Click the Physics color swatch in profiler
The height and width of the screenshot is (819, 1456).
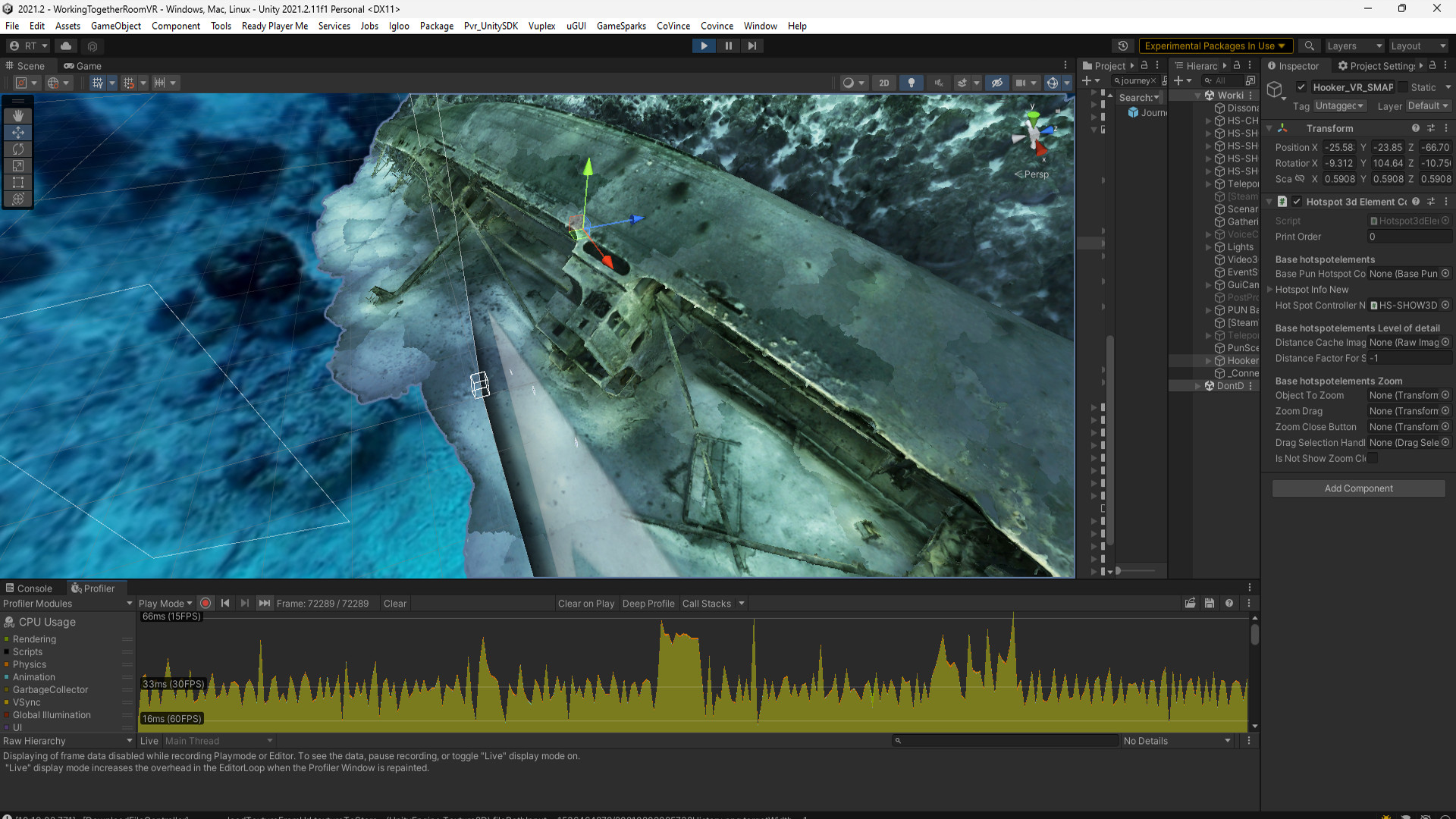tap(7, 664)
